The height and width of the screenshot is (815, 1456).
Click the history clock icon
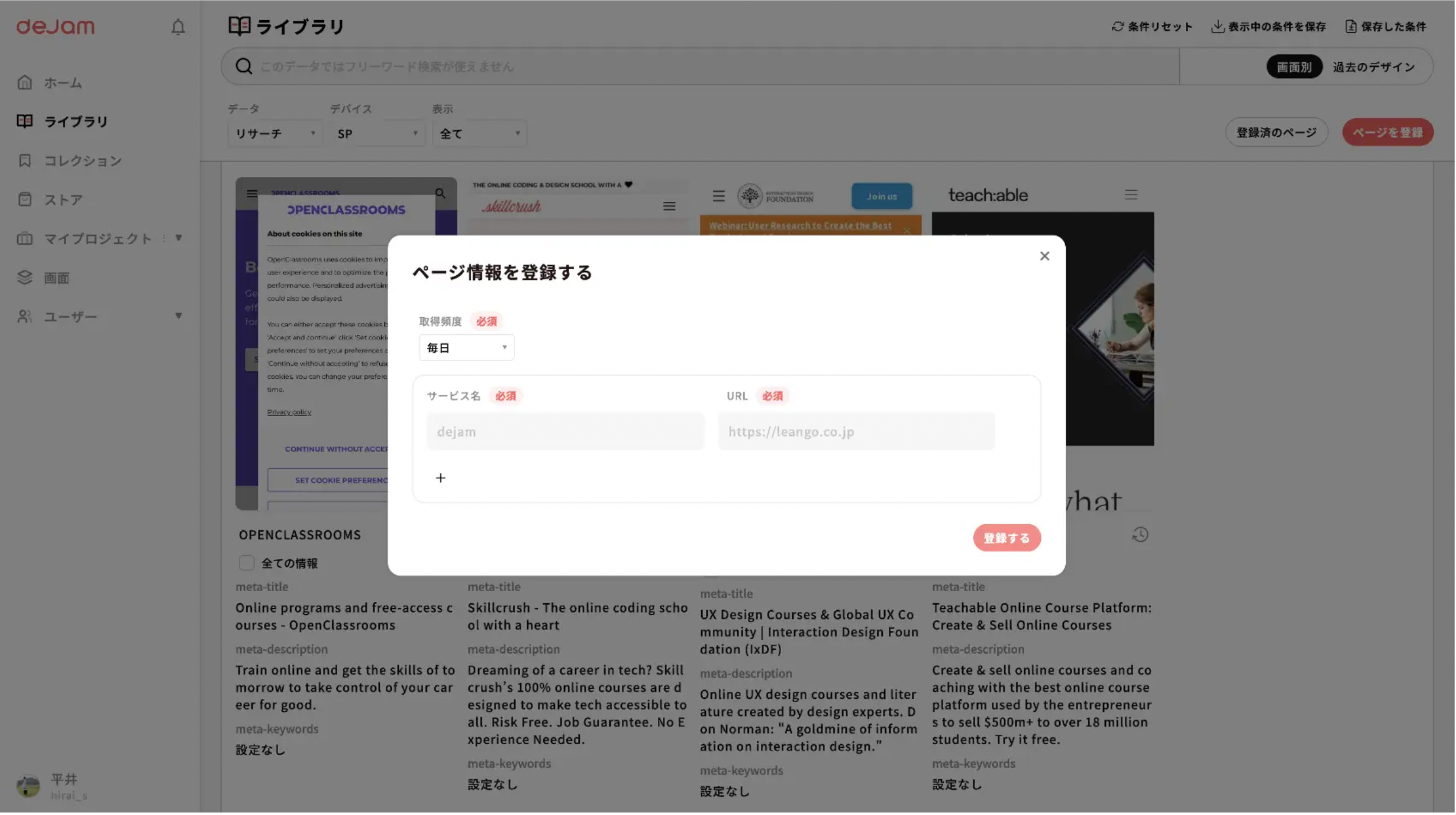(x=1140, y=536)
